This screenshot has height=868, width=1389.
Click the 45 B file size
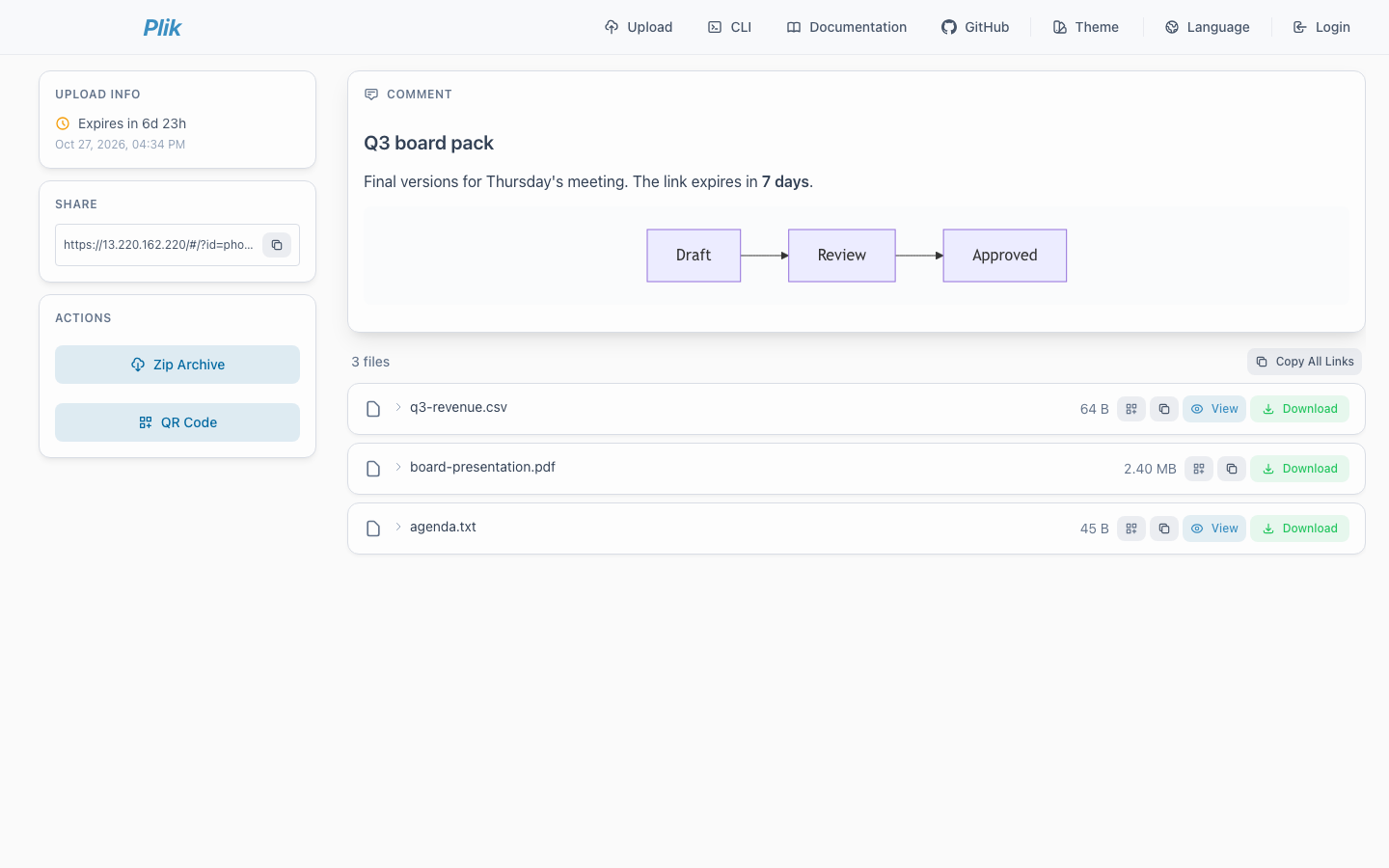coord(1095,529)
